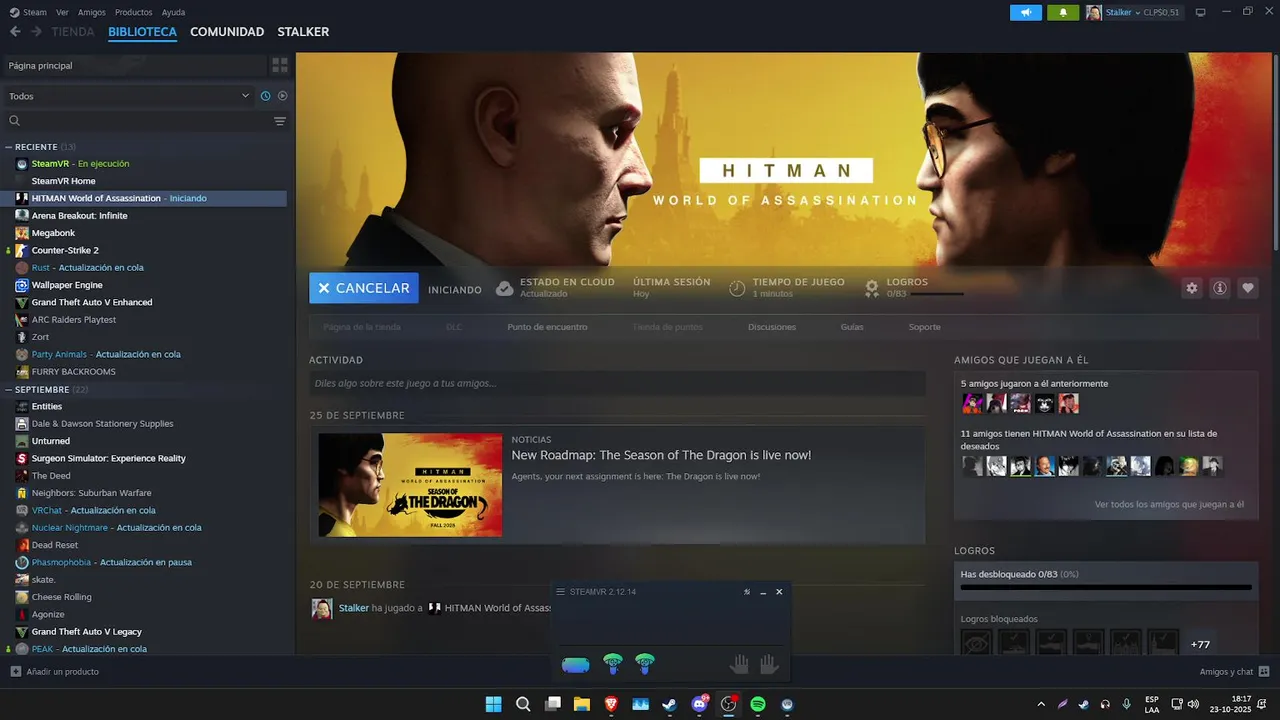Add HITMAN to favorites with heart
The height and width of the screenshot is (720, 1280).
(x=1248, y=288)
